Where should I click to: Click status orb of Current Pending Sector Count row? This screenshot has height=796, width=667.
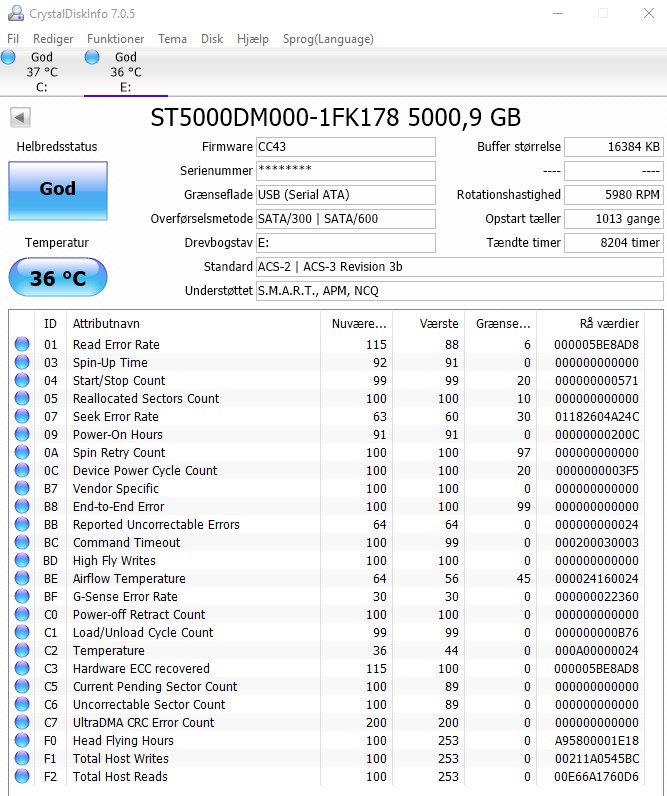(22, 686)
